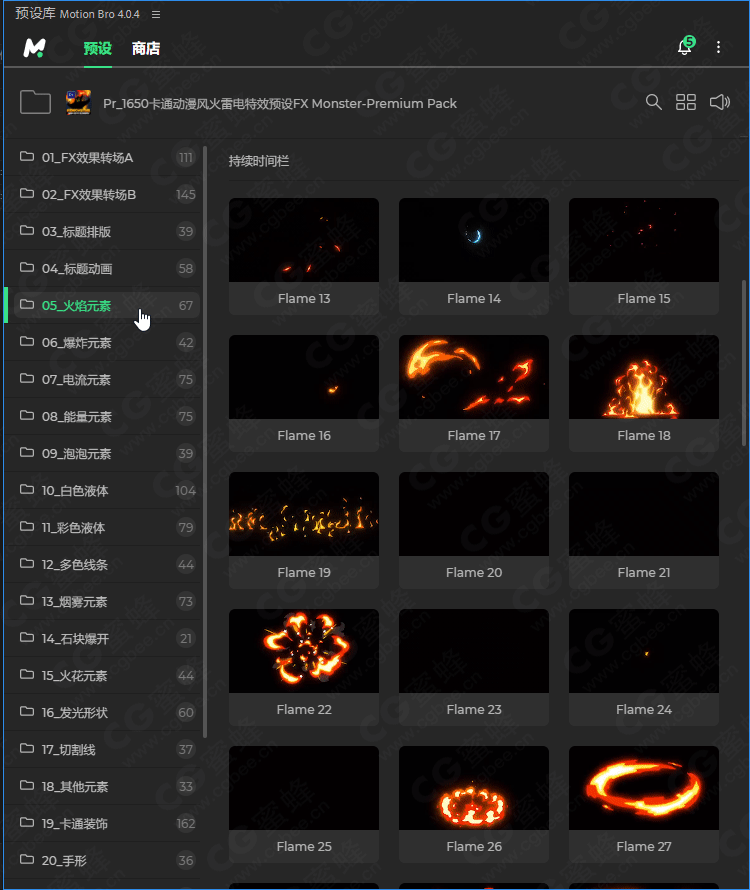Open the search magnifier
Viewport: 750px width, 890px height.
click(x=653, y=102)
